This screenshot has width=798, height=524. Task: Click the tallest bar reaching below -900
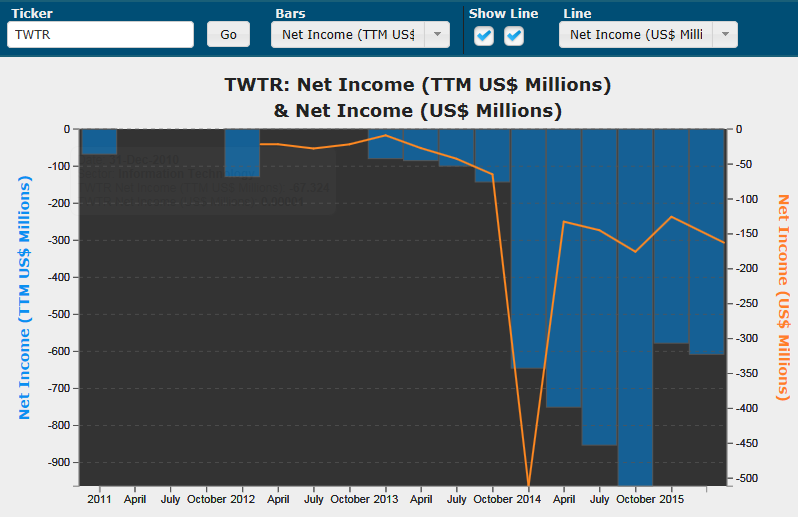pos(636,307)
